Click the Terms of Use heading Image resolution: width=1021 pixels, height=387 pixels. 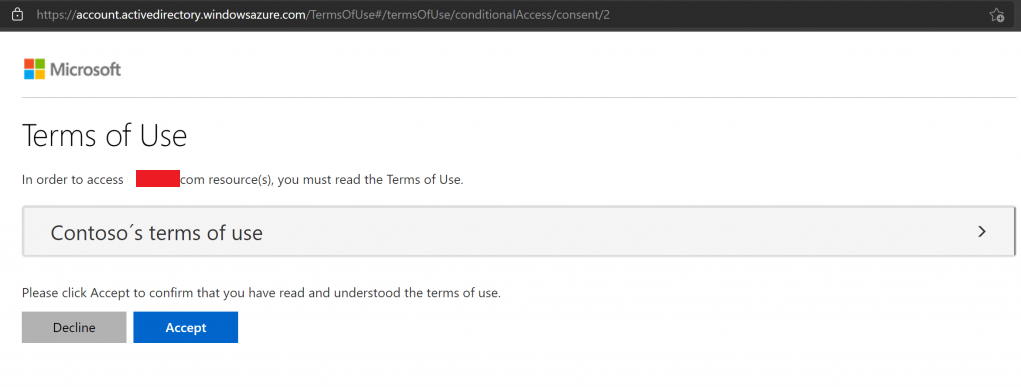point(105,136)
